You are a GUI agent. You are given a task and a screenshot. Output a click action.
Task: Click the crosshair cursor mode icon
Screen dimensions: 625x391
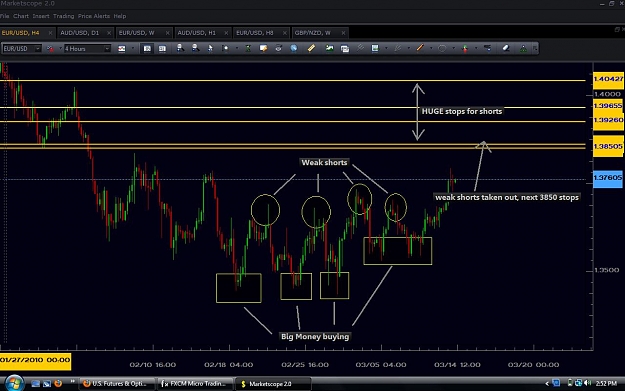pos(225,48)
